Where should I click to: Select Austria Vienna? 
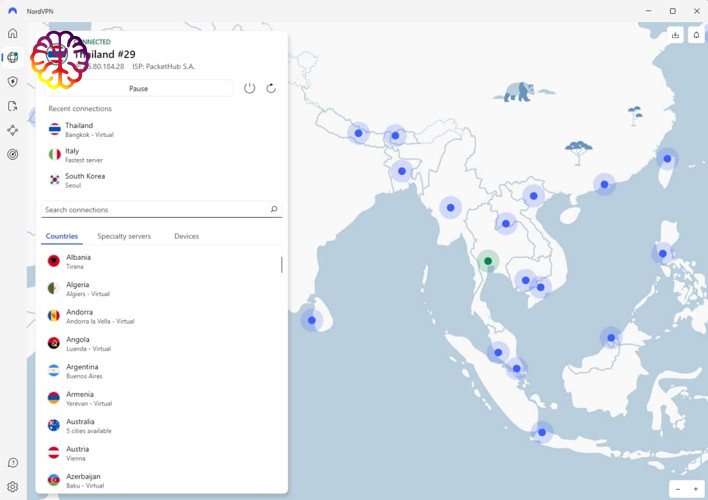(162, 453)
